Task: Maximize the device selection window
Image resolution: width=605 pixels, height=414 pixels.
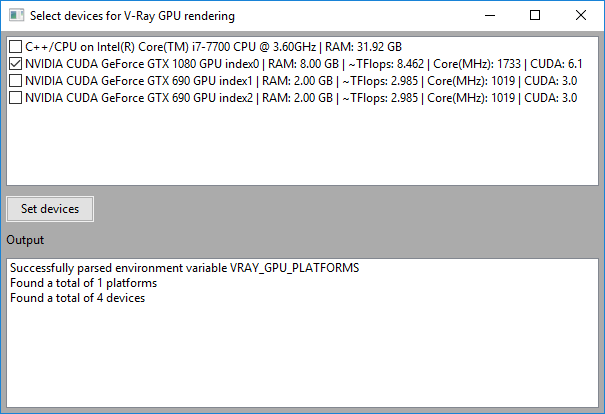Action: [535, 15]
